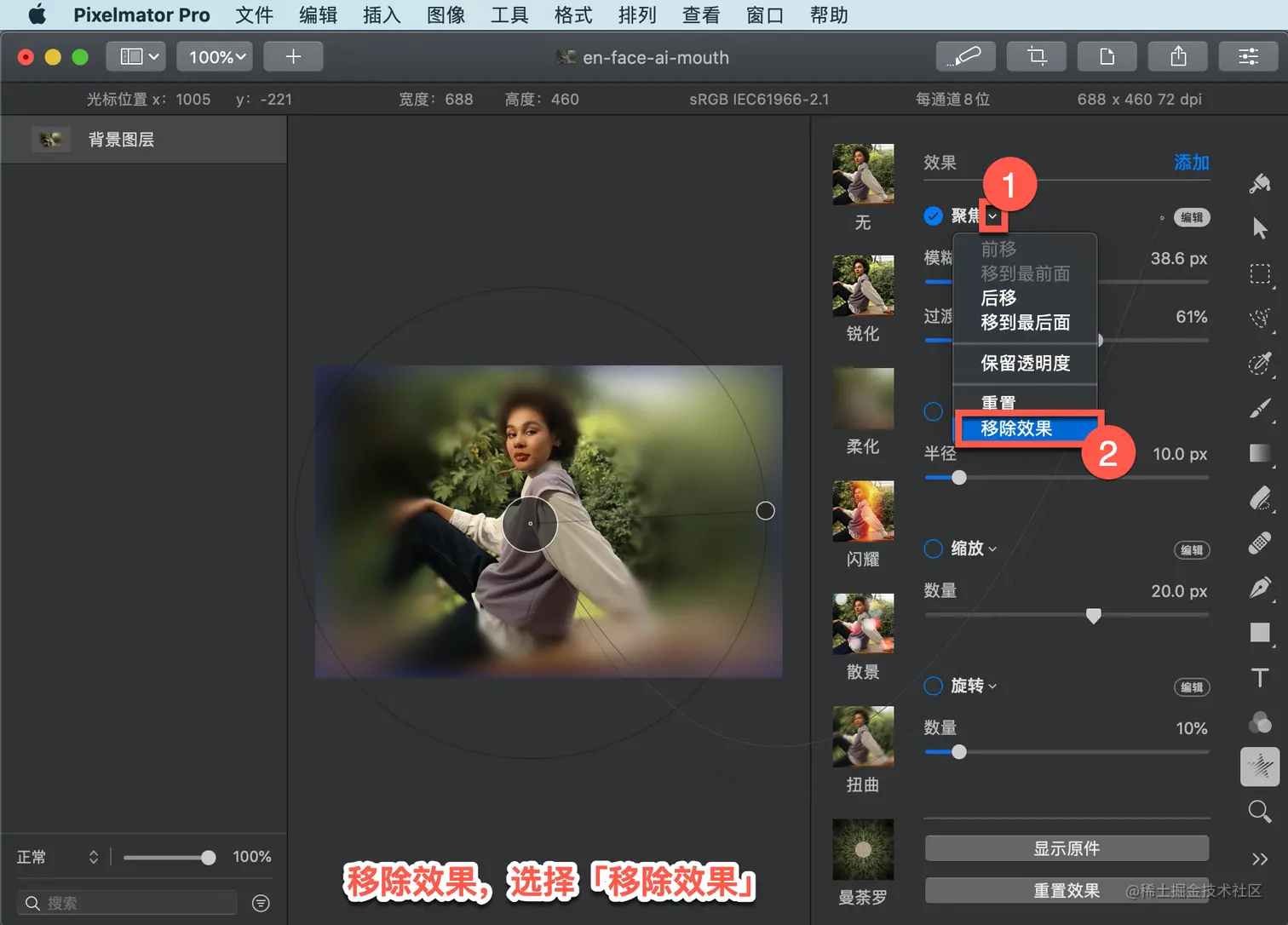Viewport: 1288px width, 925px height.
Task: Toggle the adjustments sliders toolbar icon
Action: coord(1248,57)
